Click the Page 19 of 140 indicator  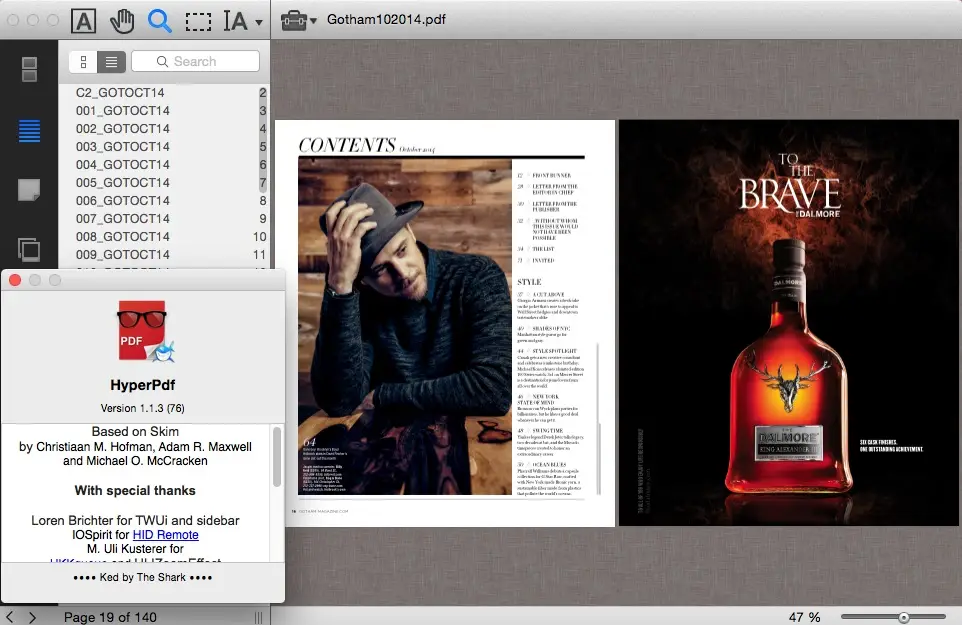(110, 617)
